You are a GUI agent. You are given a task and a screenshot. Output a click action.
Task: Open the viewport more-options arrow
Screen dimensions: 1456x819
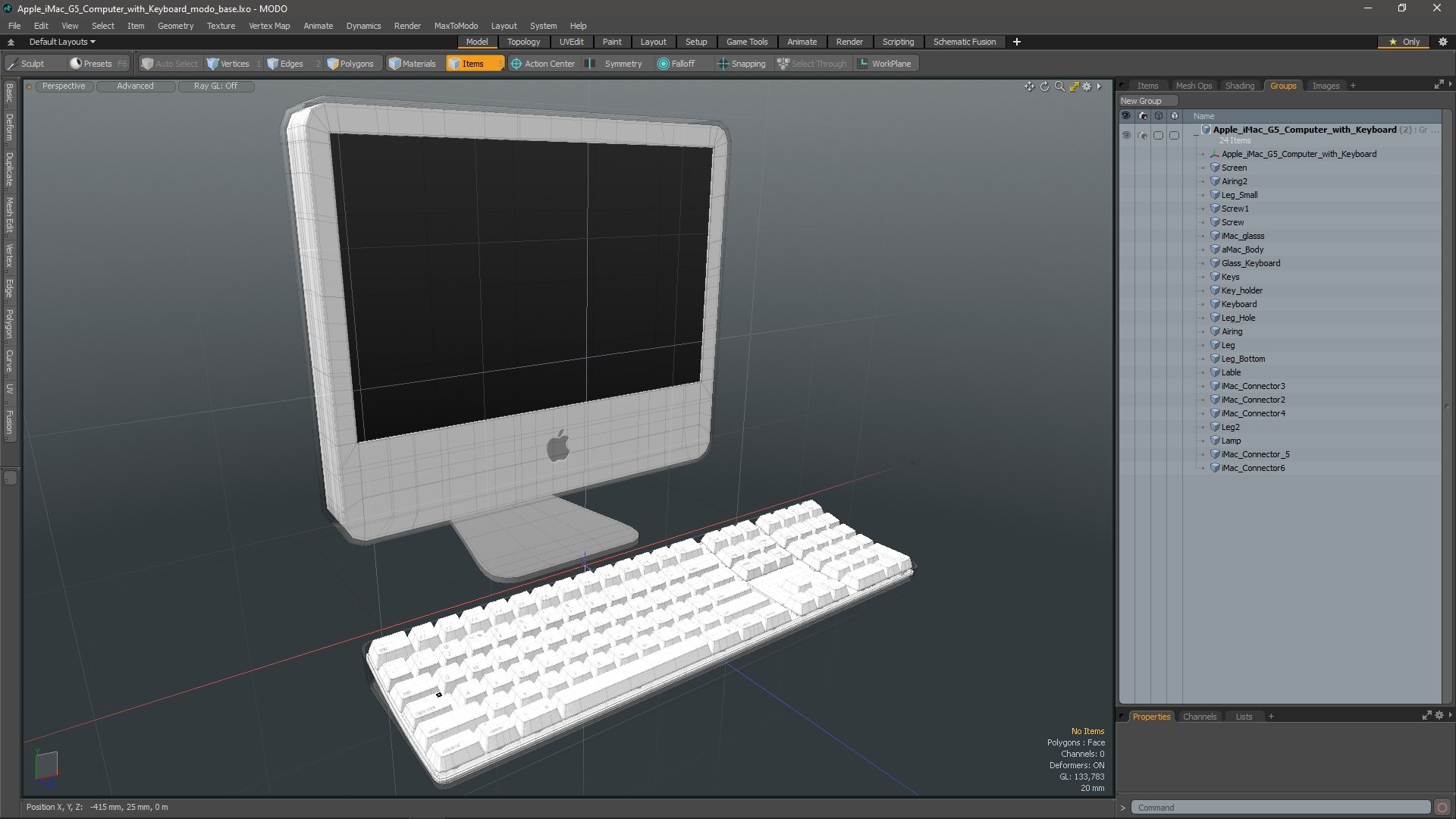pos(1099,86)
